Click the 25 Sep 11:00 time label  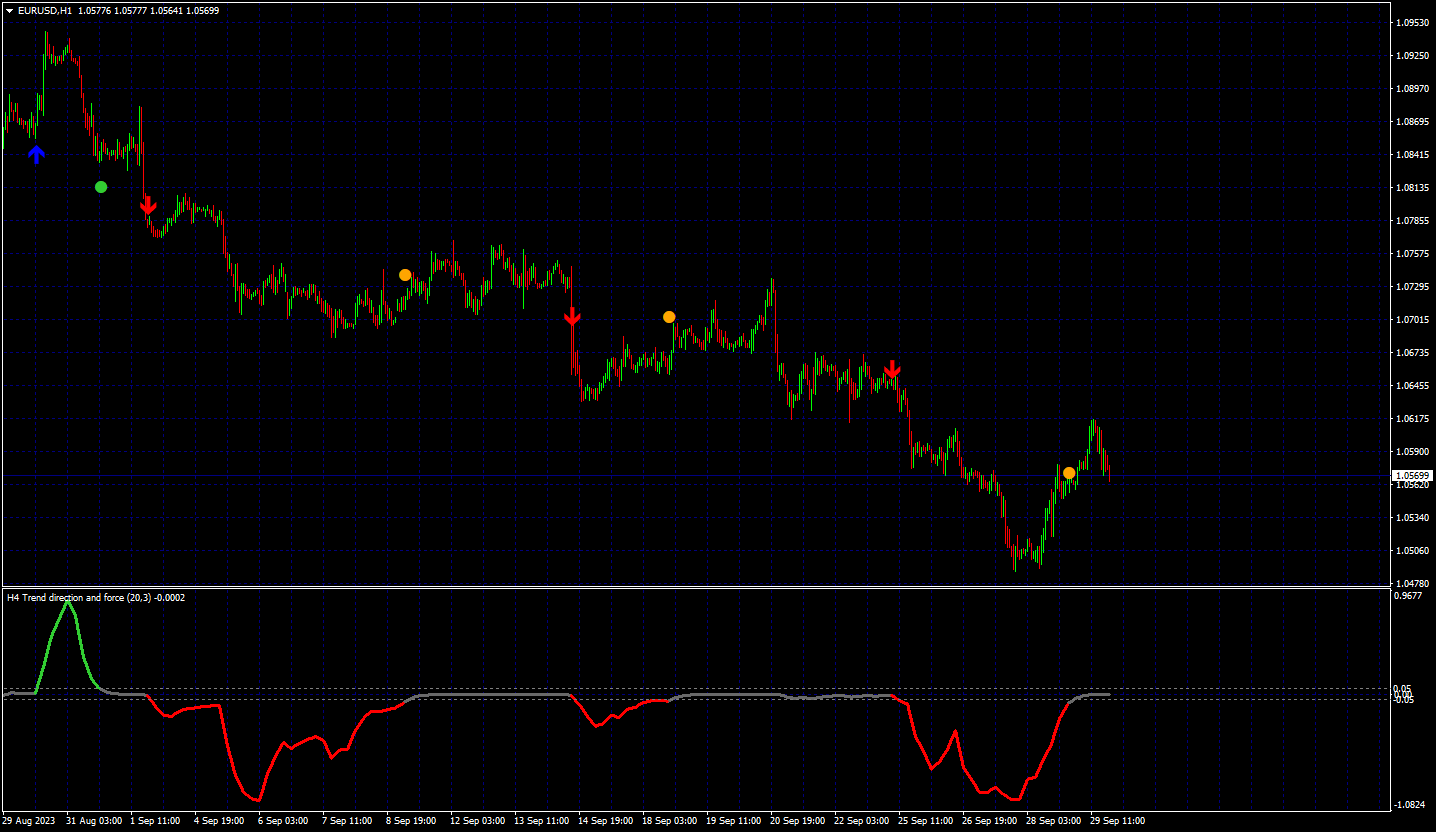(926, 820)
